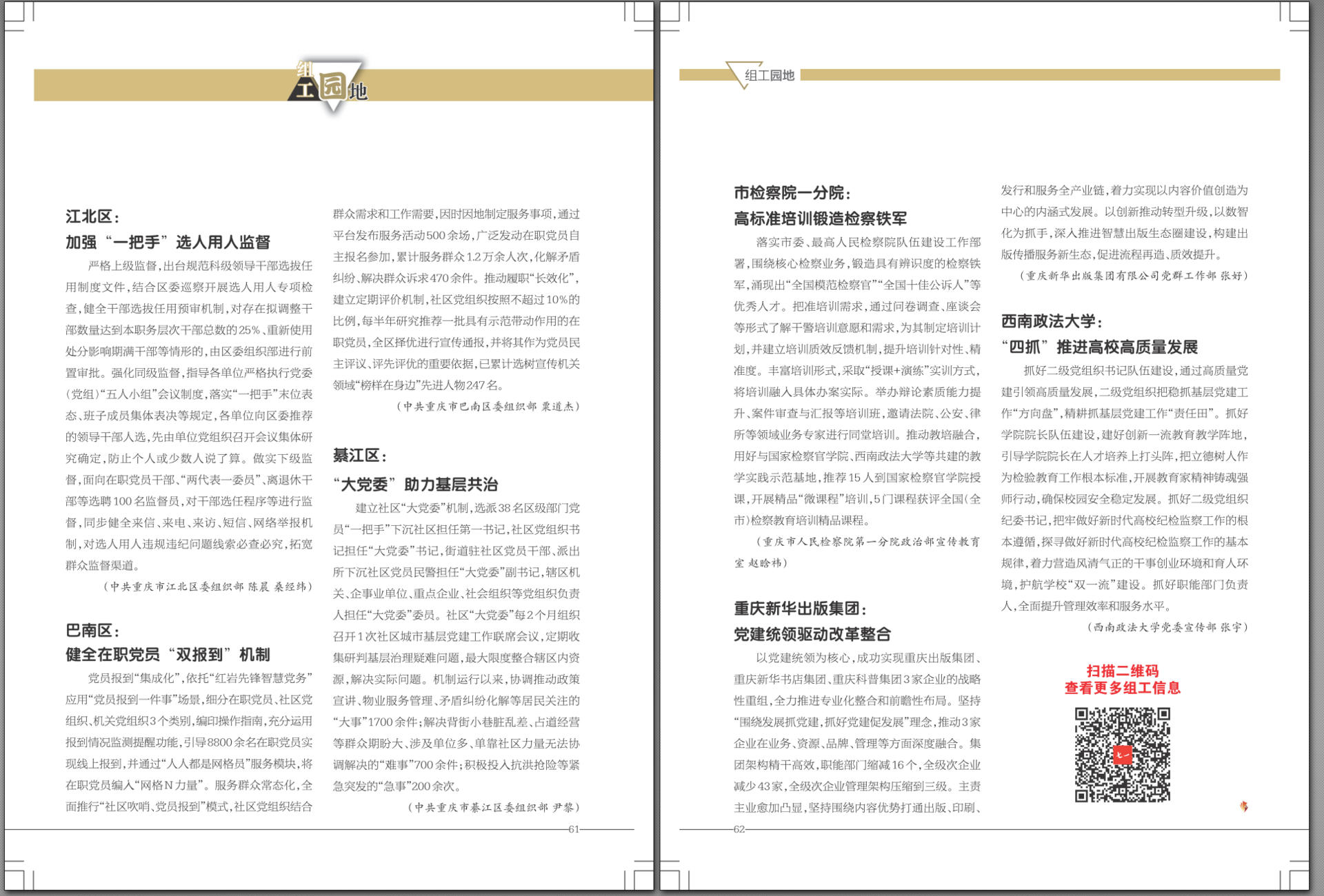The width and height of the screenshot is (1324, 896).
Task: Click heading 高标准培训锻造检察铁军
Action: click(820, 218)
